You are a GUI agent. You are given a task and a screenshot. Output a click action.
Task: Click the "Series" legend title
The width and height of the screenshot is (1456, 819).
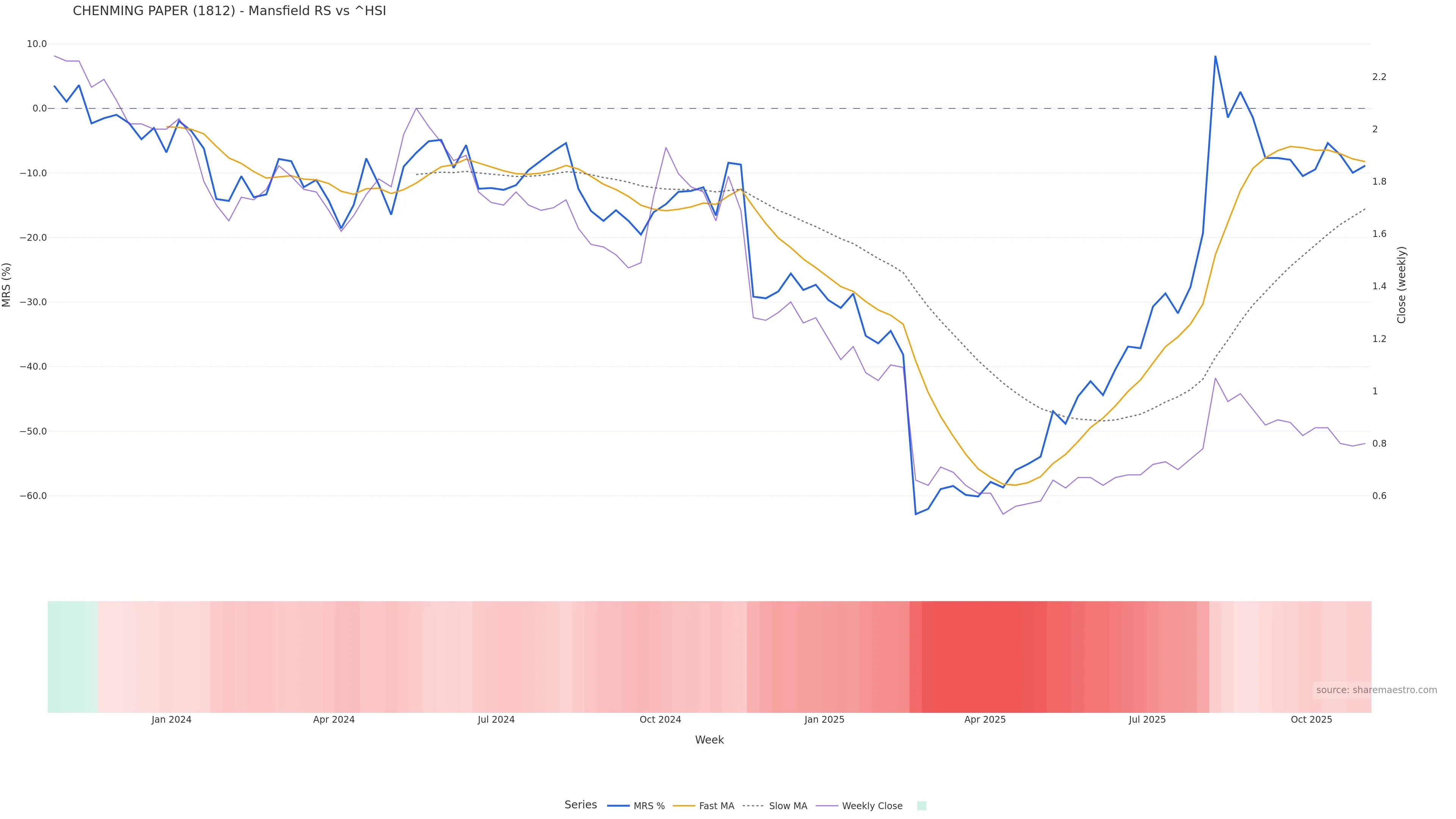pos(581,805)
